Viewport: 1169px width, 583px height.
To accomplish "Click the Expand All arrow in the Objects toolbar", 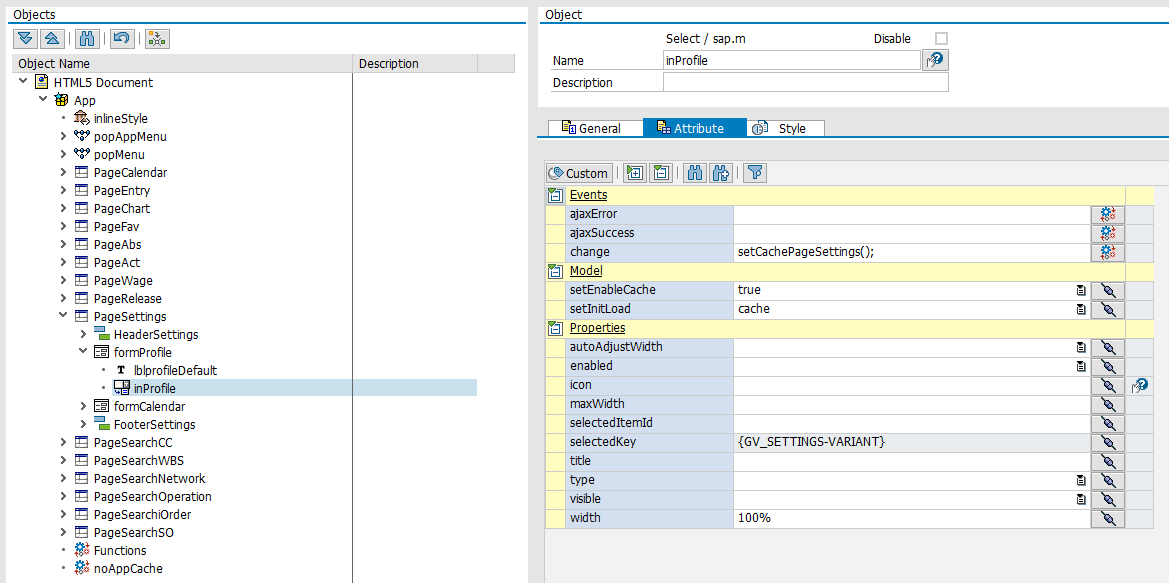I will pos(26,38).
